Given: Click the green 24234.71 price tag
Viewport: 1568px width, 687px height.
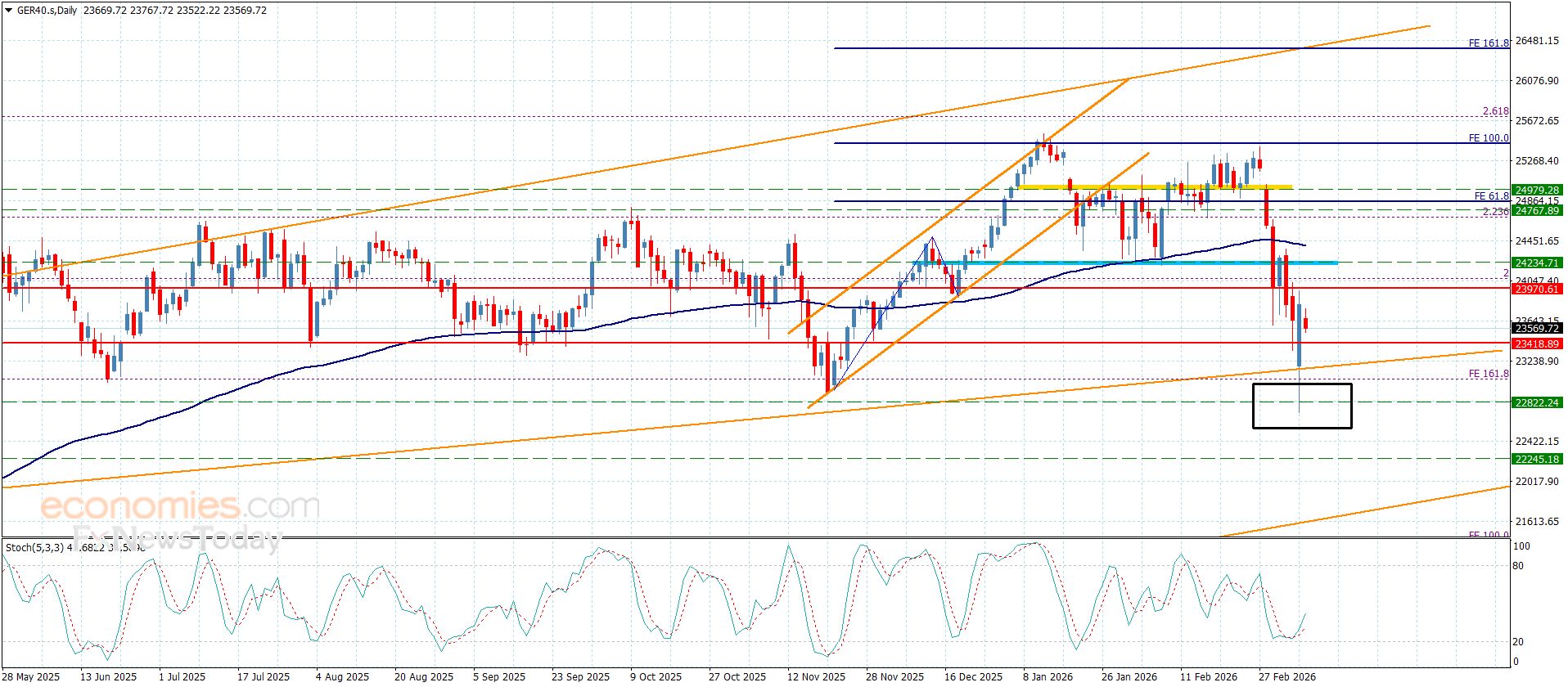Looking at the screenshot, I should pos(1537,263).
